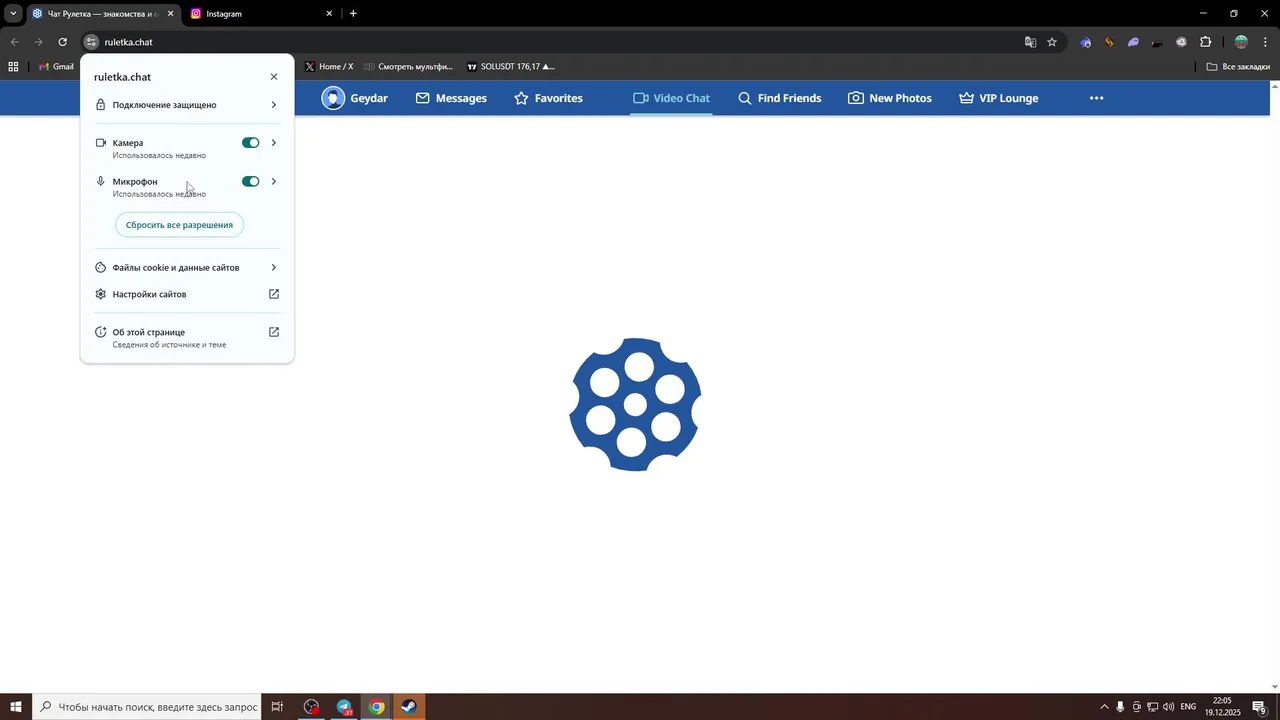This screenshot has width=1280, height=720.
Task: Open volume tray icon
Action: [1168, 707]
